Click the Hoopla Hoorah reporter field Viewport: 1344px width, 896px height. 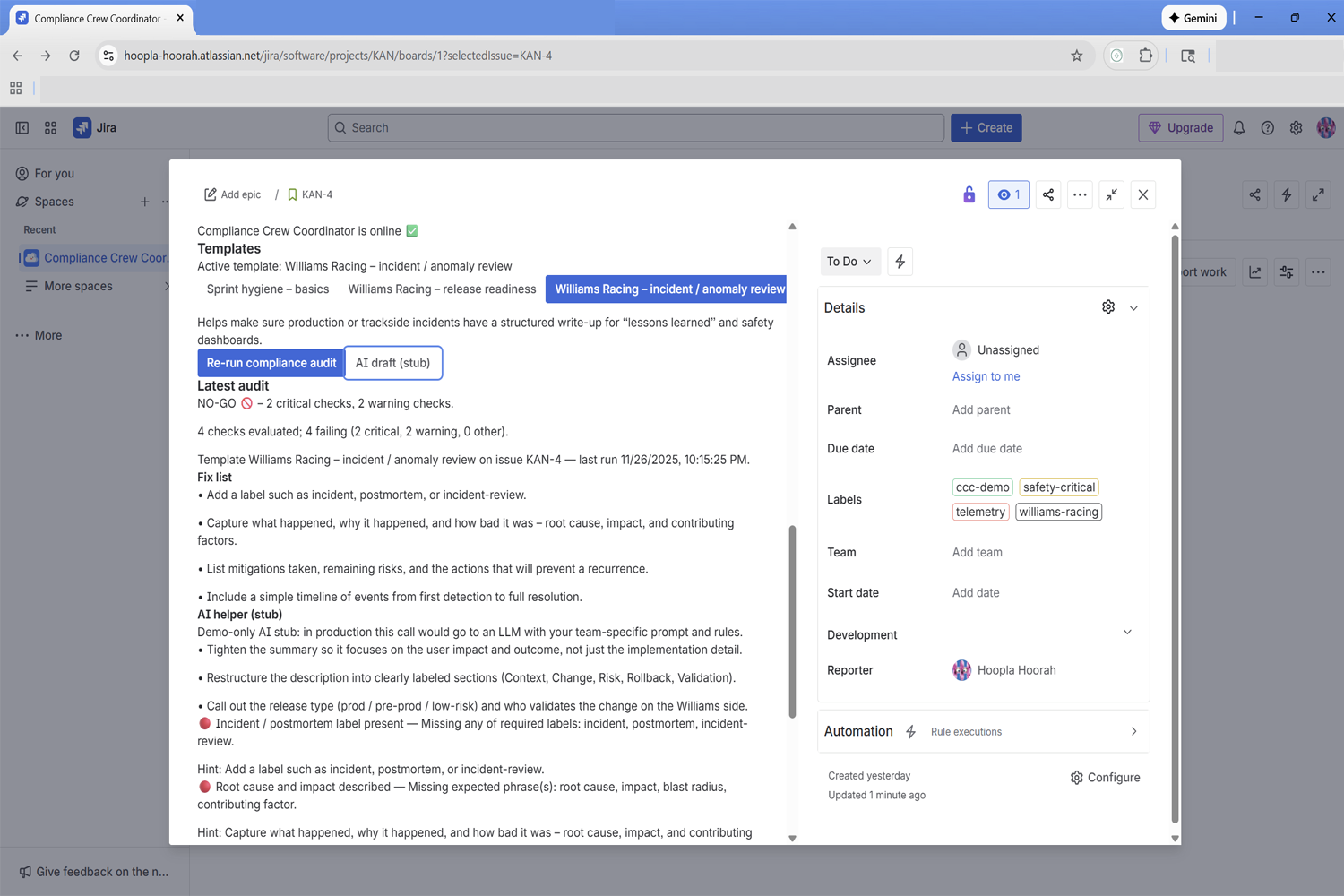[1004, 670]
